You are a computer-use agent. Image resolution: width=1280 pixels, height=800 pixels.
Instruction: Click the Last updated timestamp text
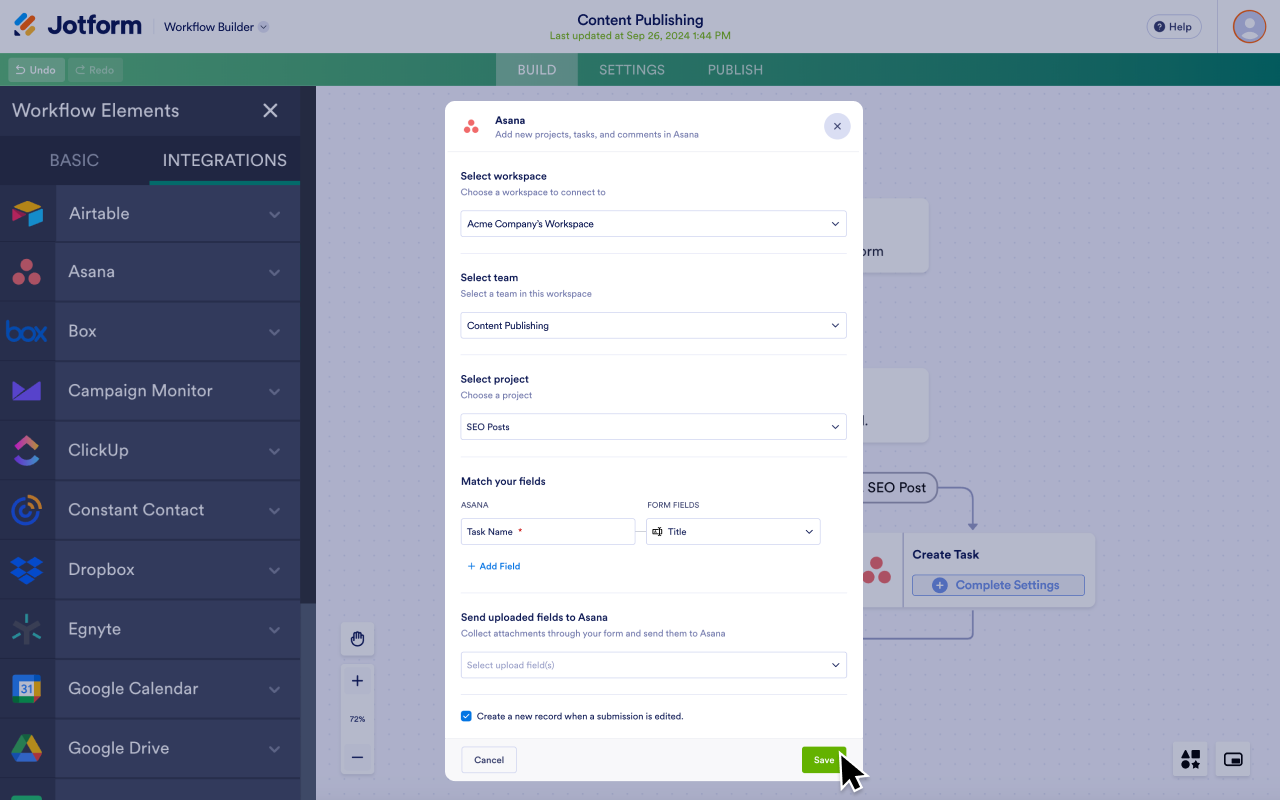(640, 36)
